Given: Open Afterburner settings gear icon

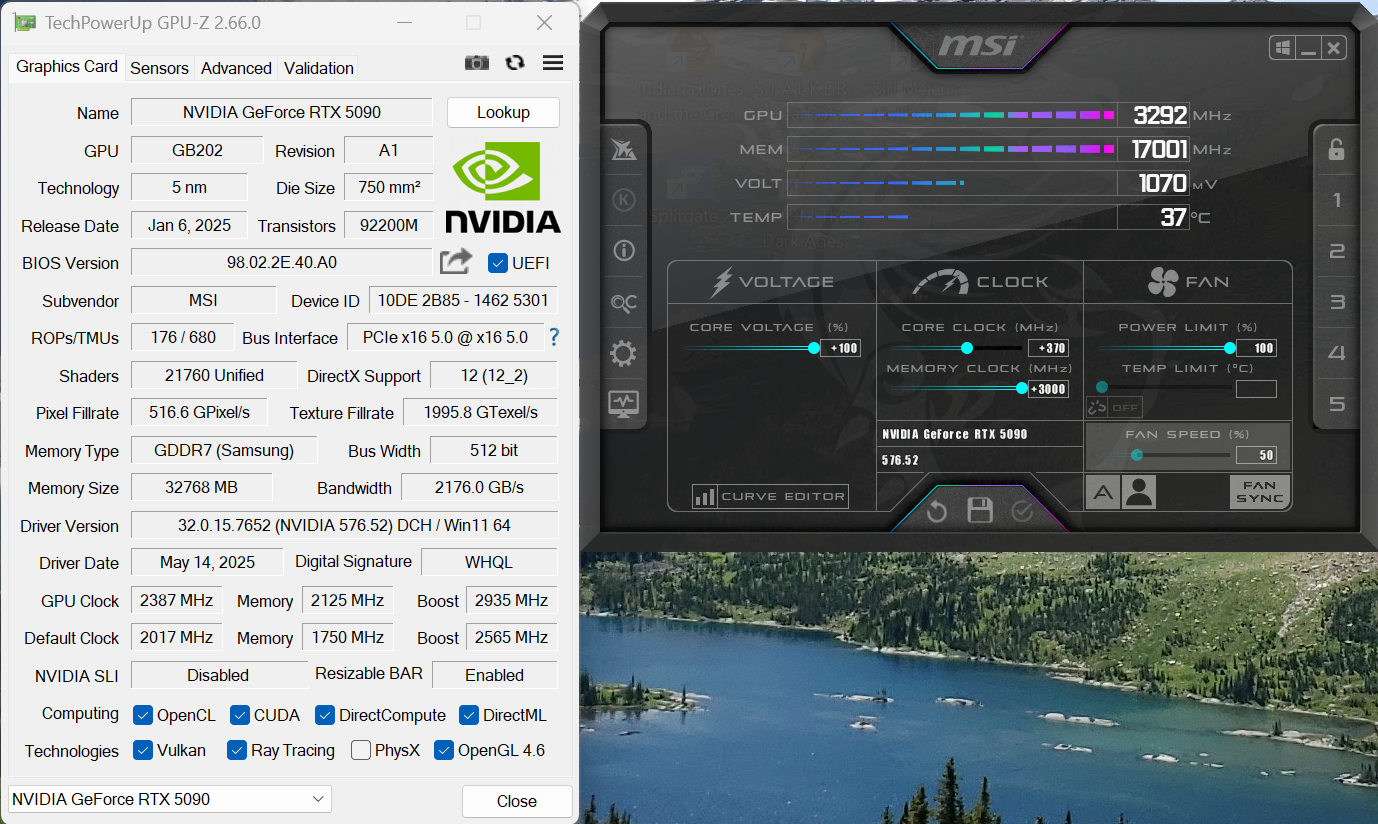Looking at the screenshot, I should coord(624,353).
